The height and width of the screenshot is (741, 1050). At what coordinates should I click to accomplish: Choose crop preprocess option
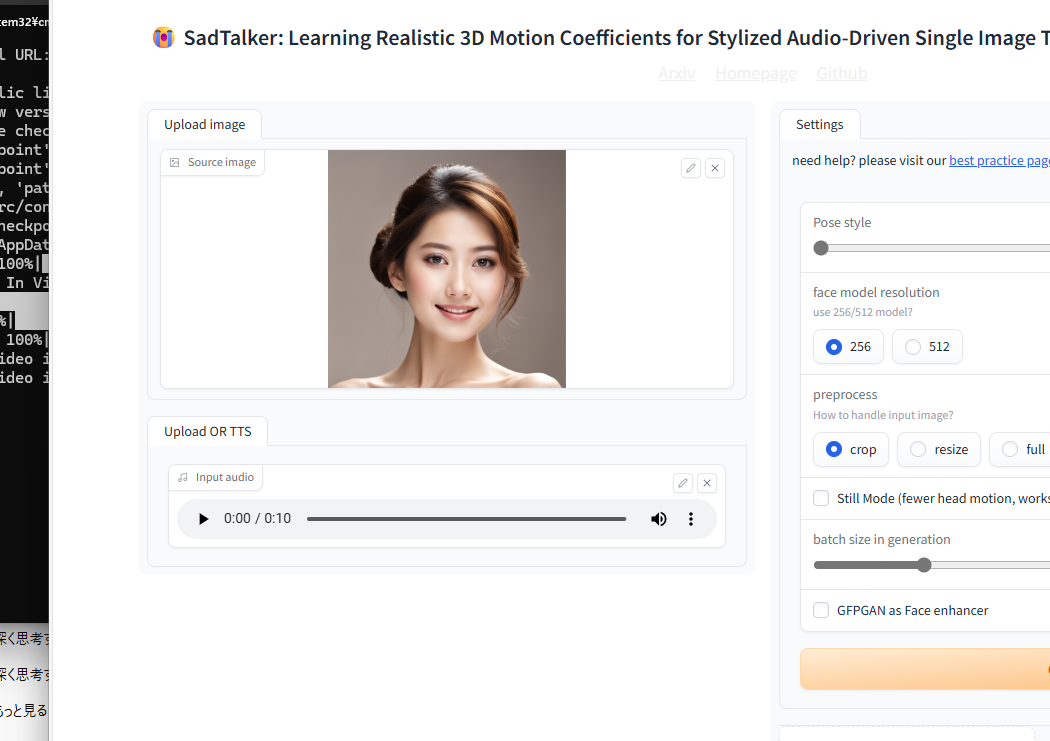(x=834, y=450)
